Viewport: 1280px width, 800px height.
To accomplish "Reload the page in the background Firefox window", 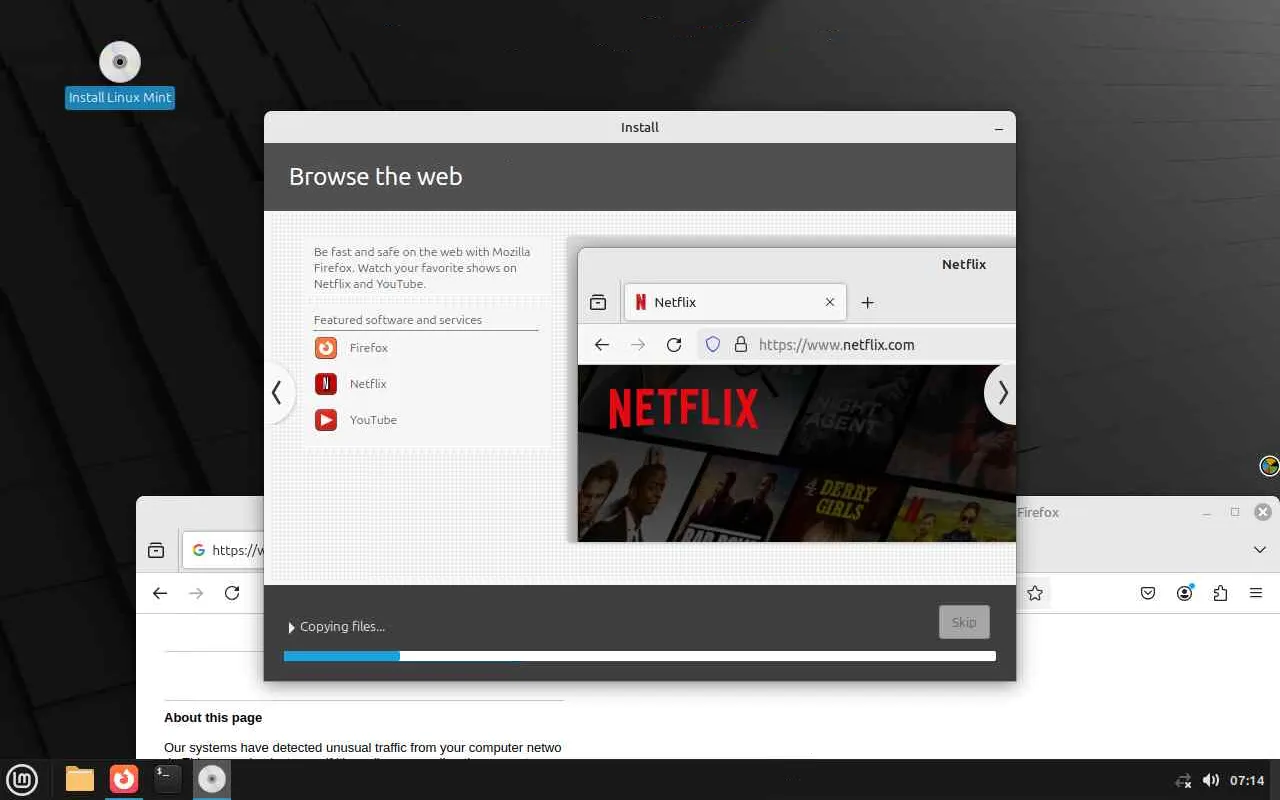I will click(x=232, y=593).
